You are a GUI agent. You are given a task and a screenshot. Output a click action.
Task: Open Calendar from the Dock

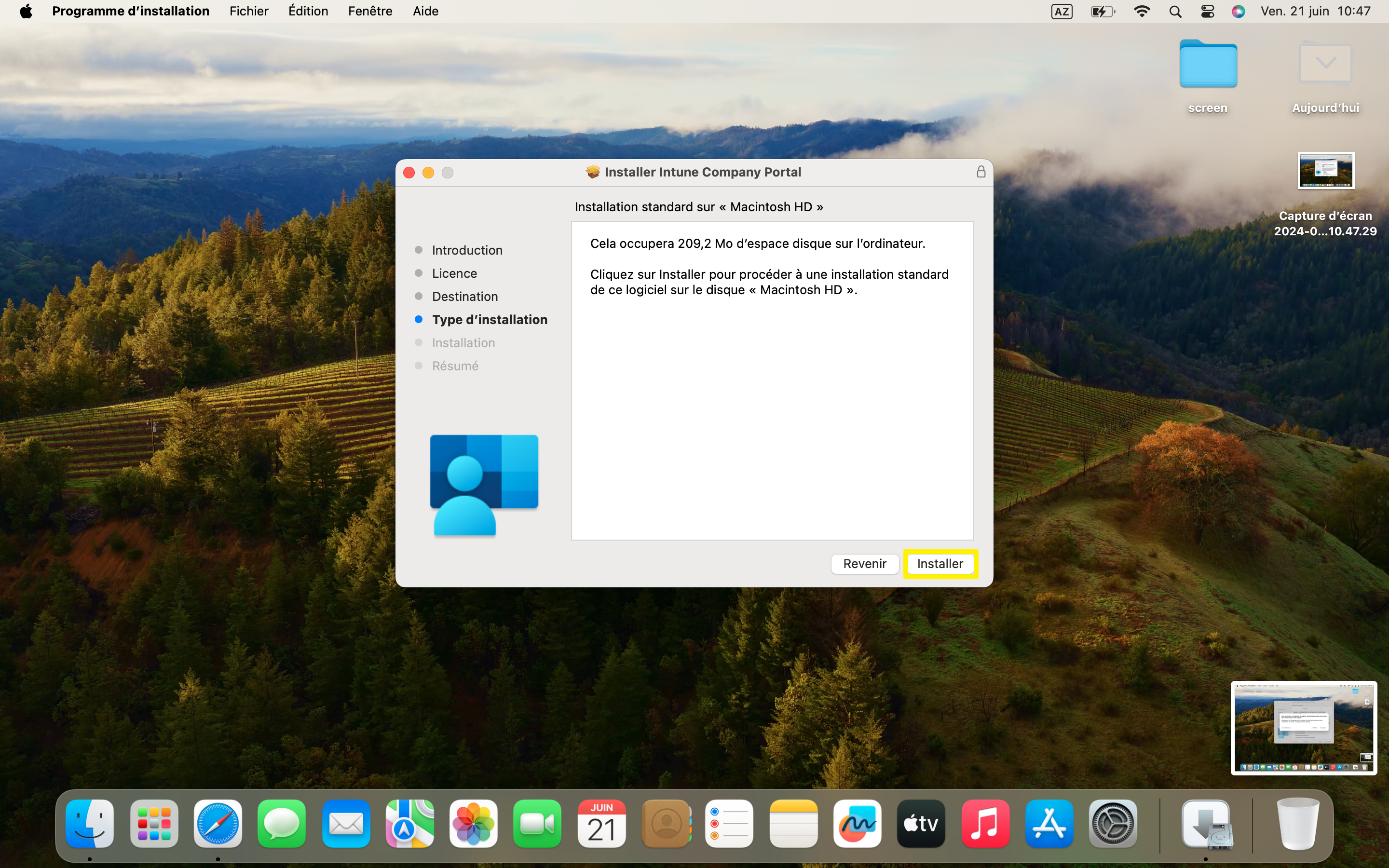click(x=601, y=823)
